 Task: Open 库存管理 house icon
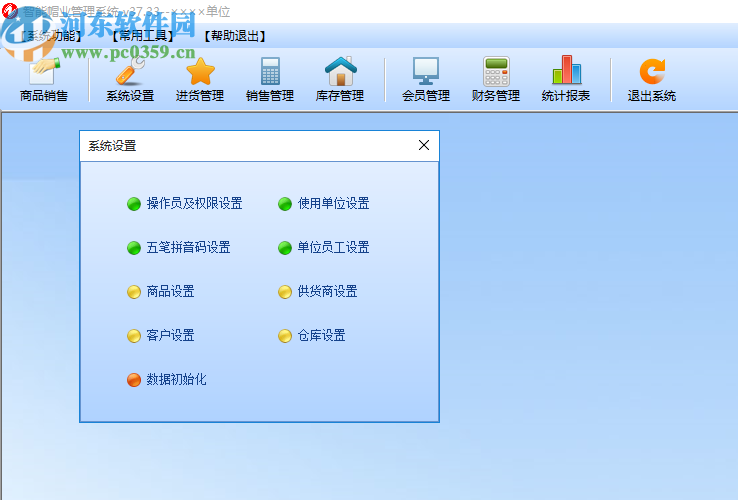[x=340, y=71]
